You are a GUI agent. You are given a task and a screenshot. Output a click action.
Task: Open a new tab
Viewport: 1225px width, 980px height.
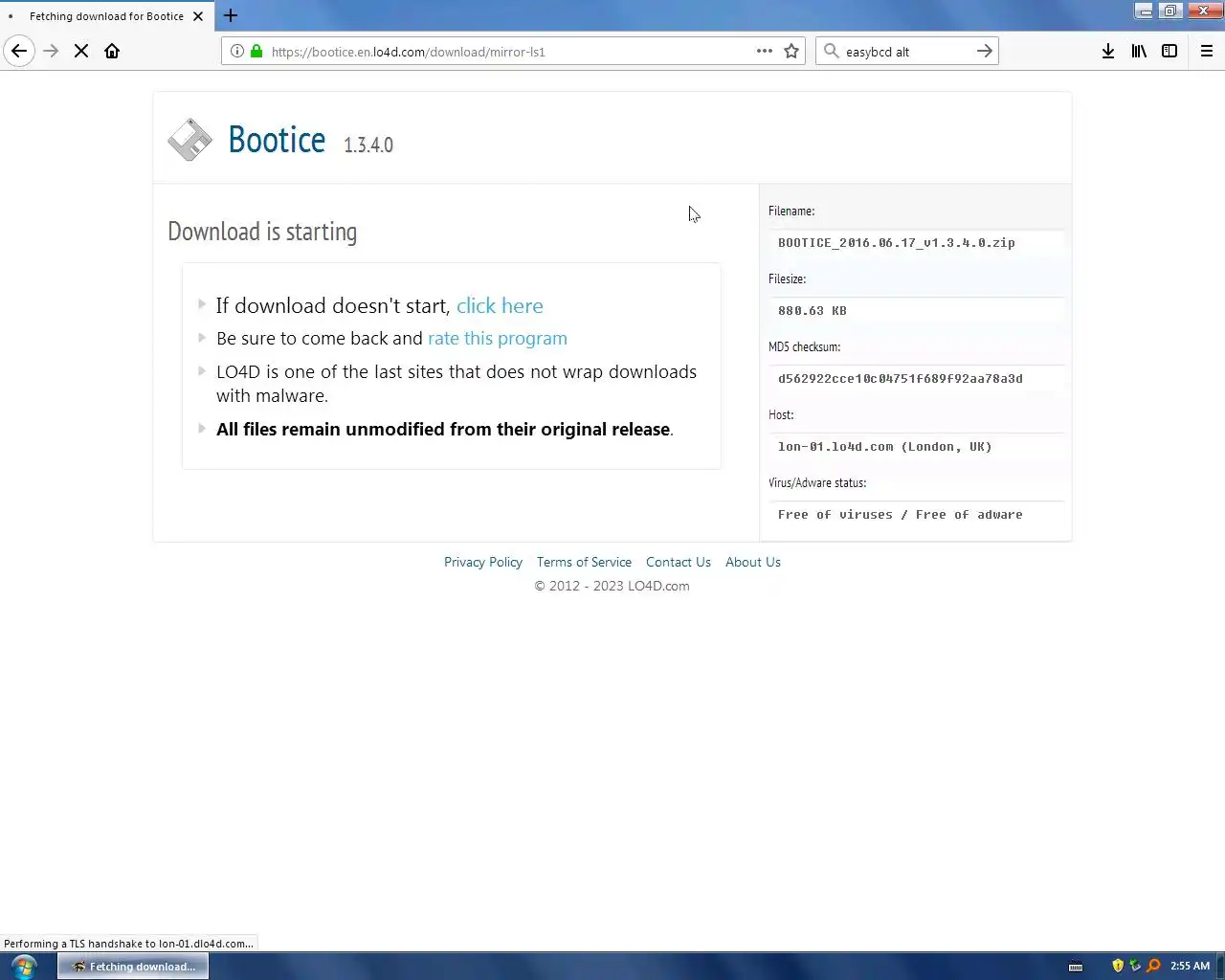click(231, 16)
